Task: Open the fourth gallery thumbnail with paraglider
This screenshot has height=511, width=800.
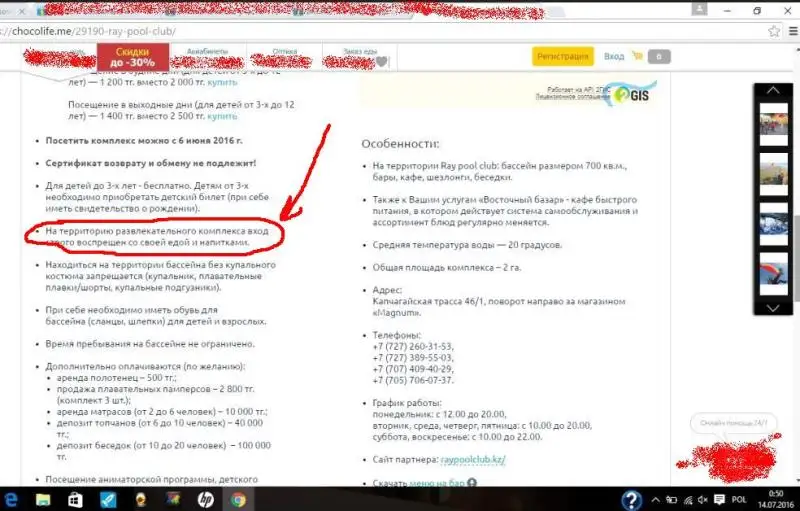Action: click(773, 273)
